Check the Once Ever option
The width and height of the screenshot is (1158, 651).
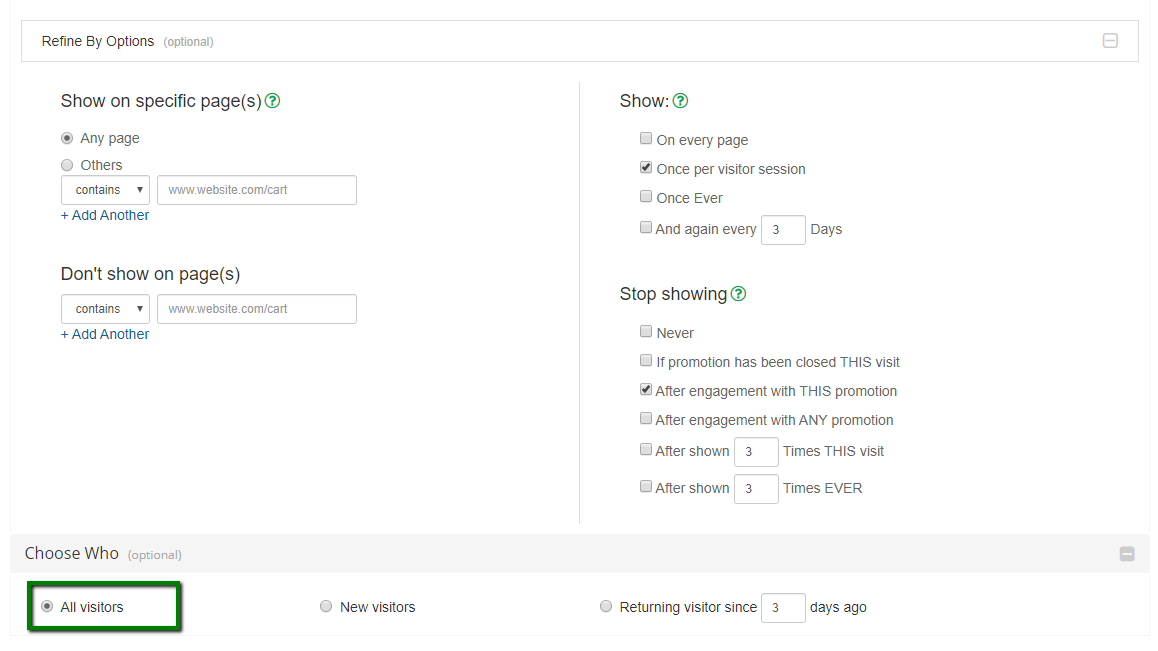[x=646, y=197]
